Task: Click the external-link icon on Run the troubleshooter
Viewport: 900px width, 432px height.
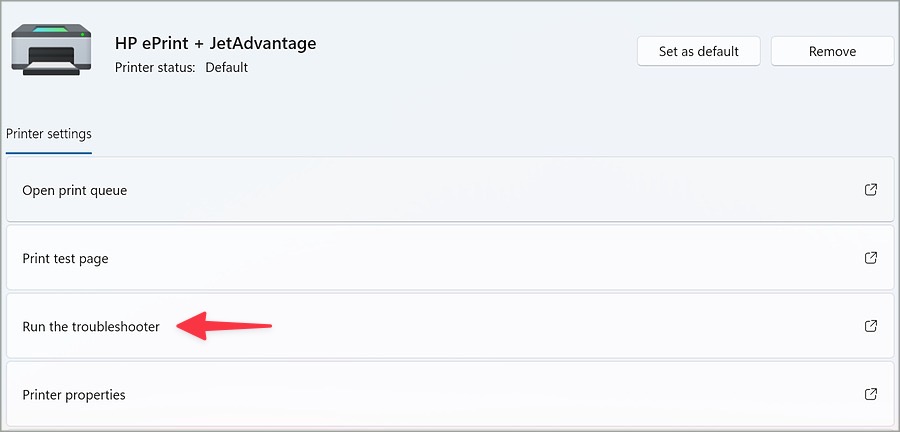Action: [x=871, y=326]
